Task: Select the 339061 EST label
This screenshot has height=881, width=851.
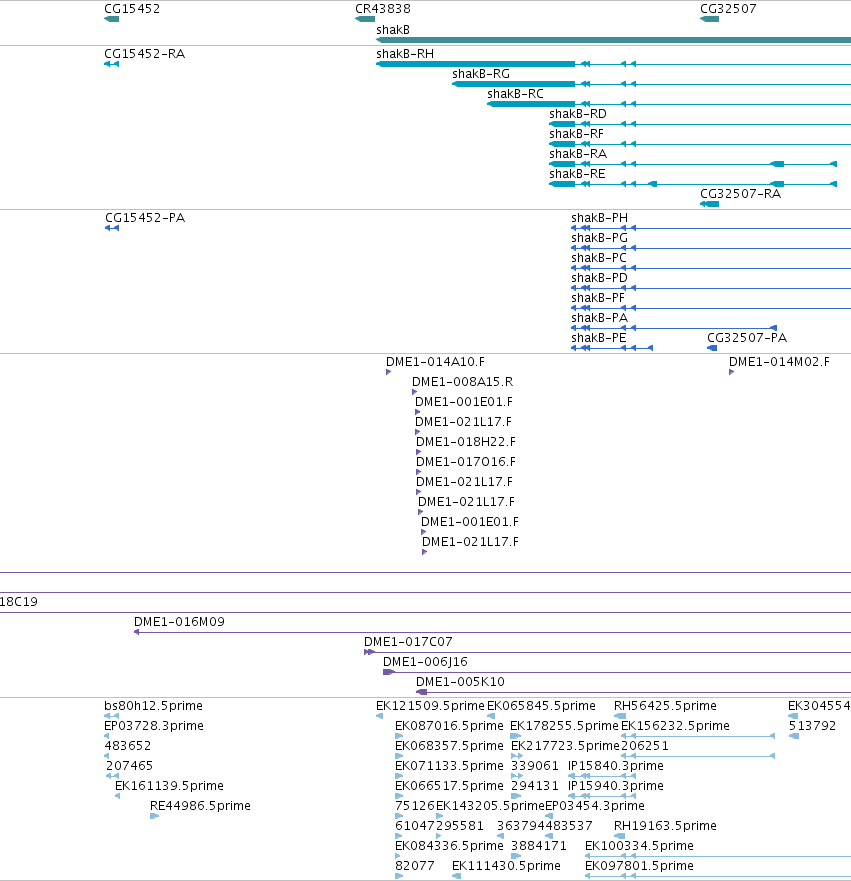Action: pyautogui.click(x=535, y=766)
